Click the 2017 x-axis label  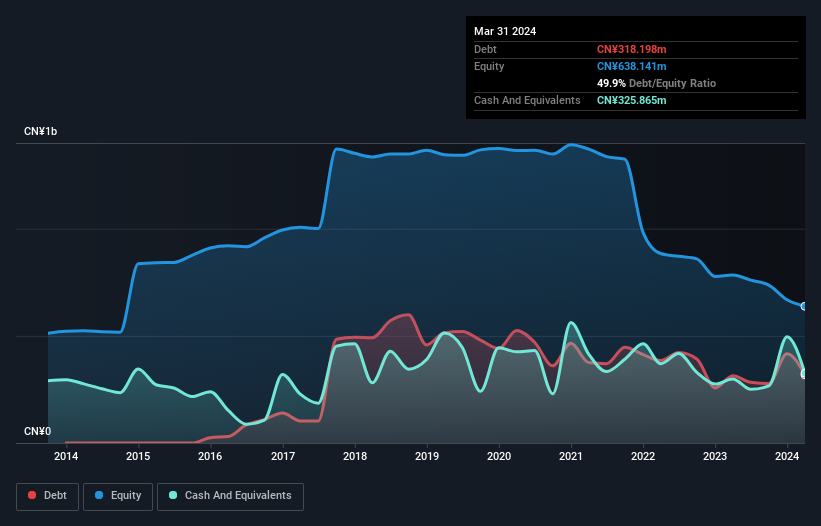point(283,456)
